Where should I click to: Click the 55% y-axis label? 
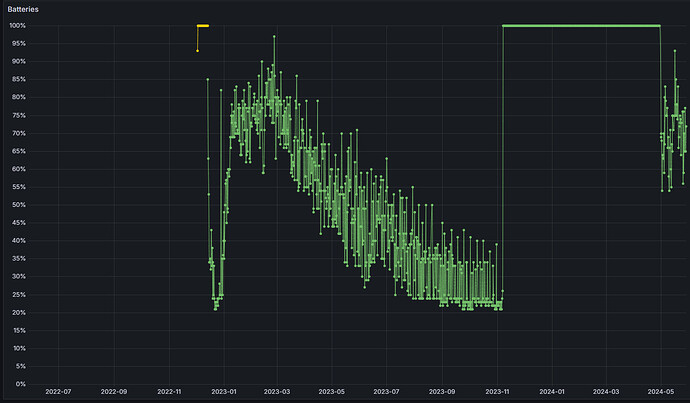coord(19,187)
